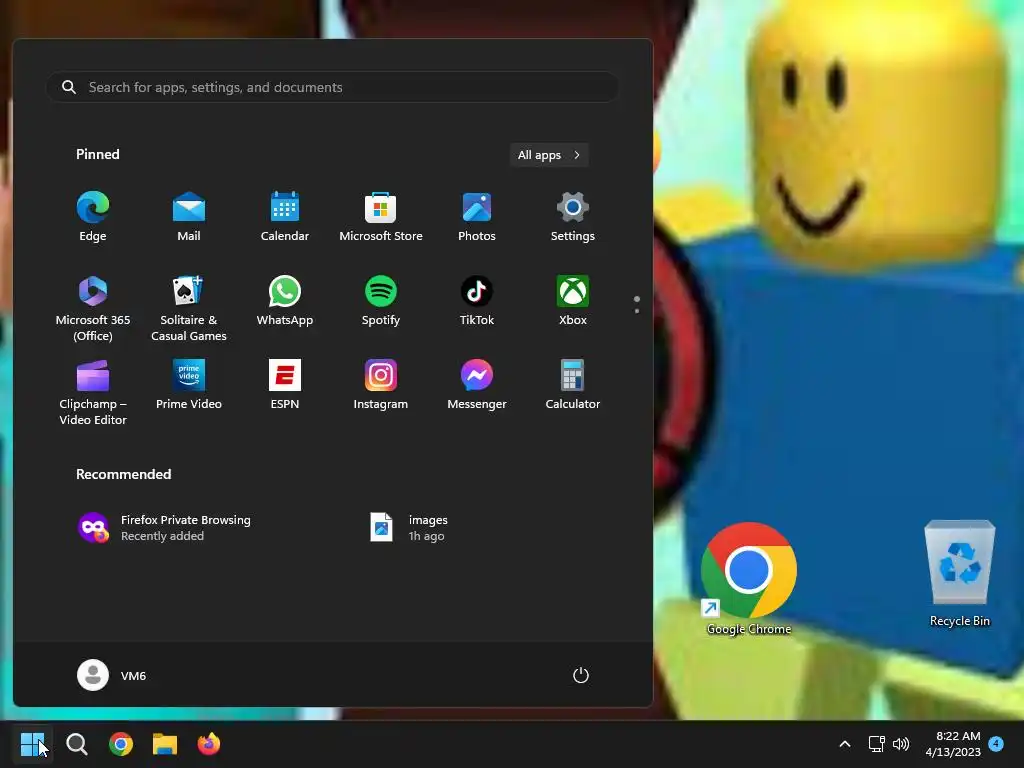Launch the Photos app
1024x768 pixels.
point(477,217)
